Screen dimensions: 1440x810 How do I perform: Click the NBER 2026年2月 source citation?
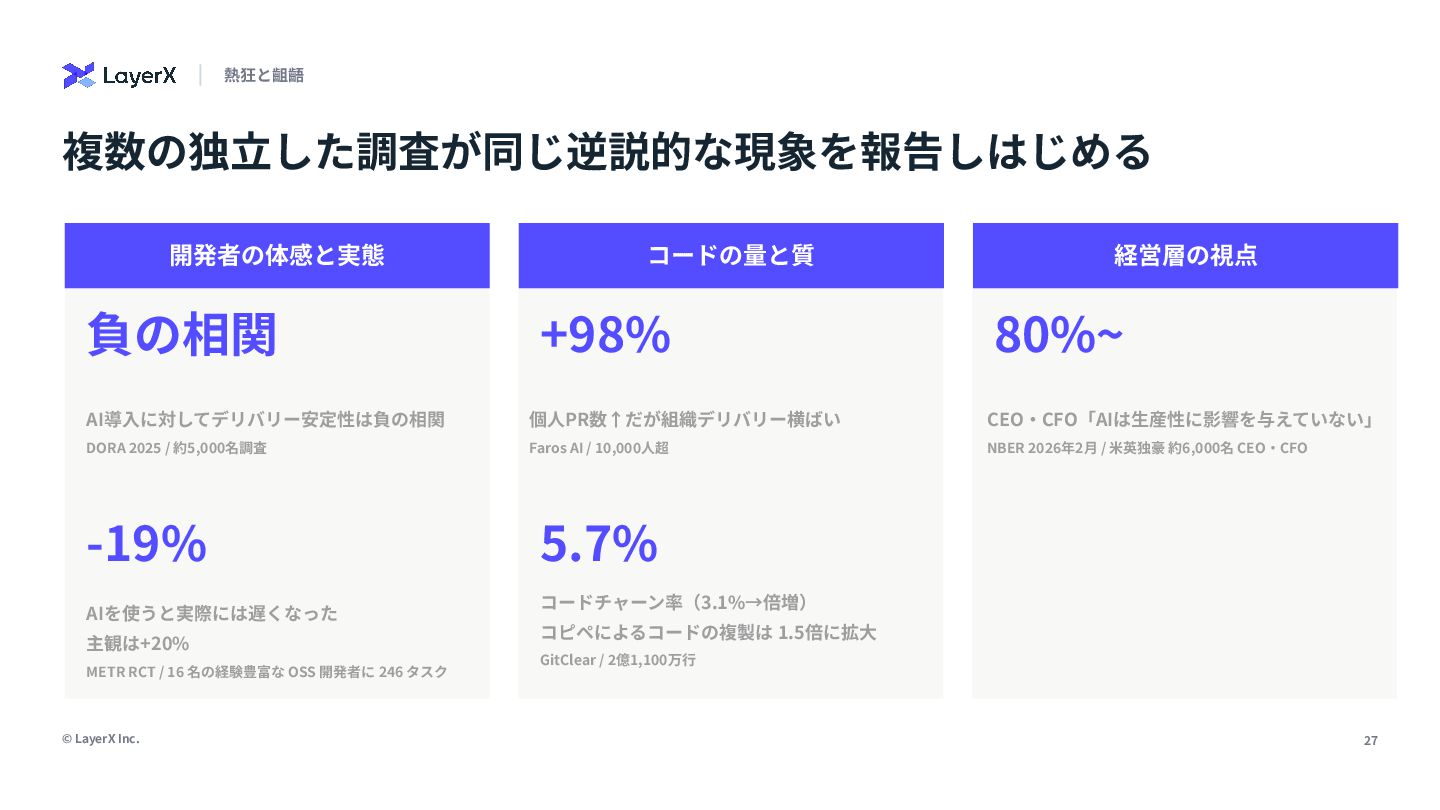pos(1146,448)
